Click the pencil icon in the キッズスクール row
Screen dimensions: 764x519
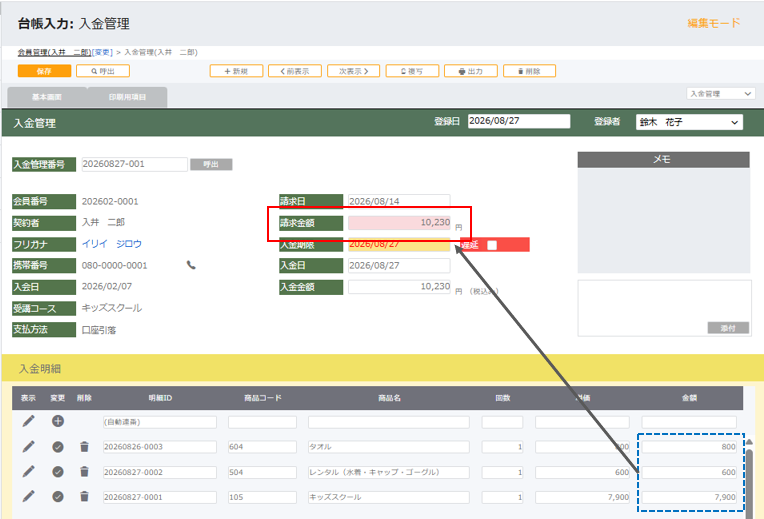29,496
